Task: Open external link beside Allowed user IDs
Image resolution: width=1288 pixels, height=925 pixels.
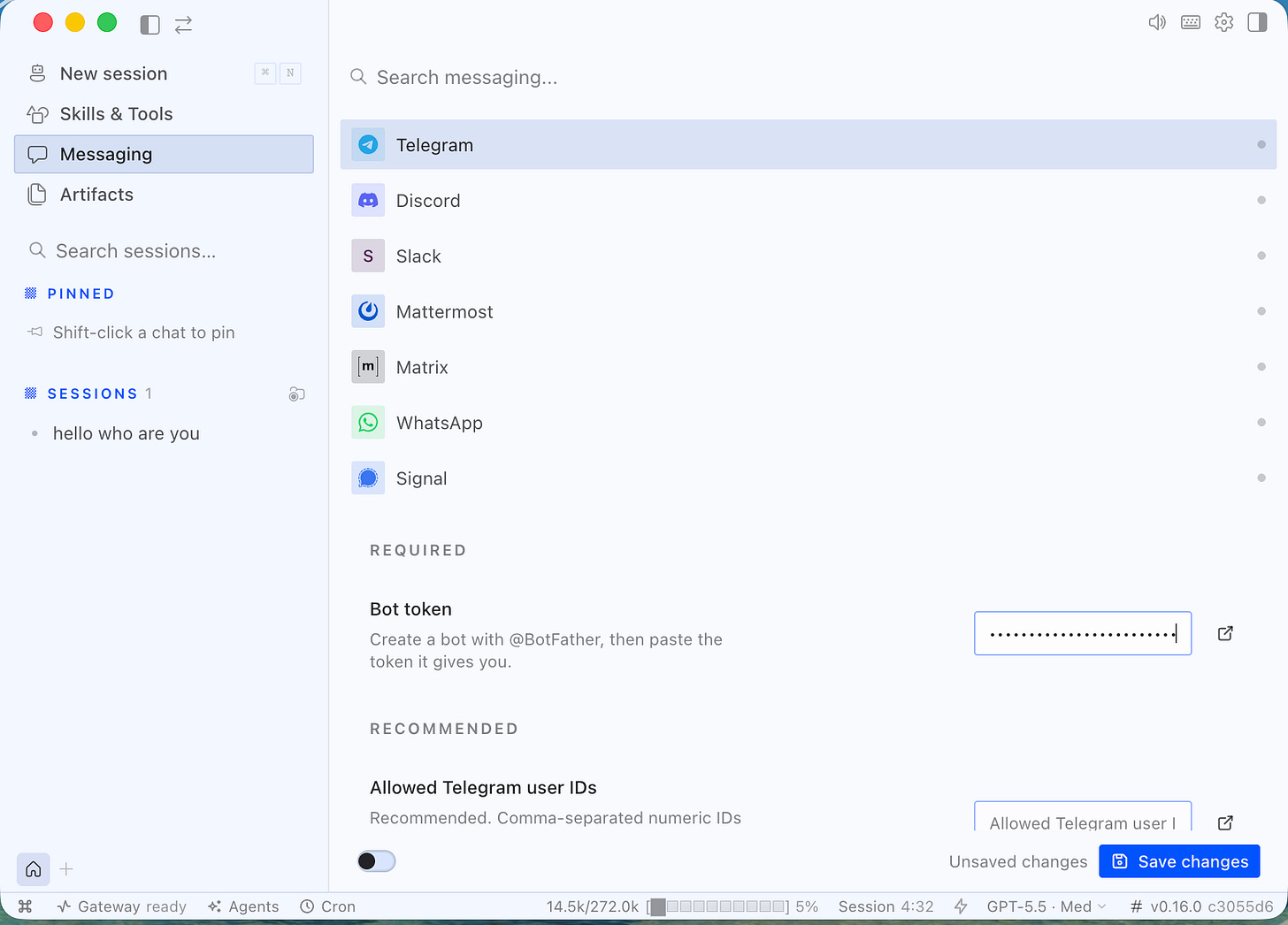Action: [x=1225, y=822]
